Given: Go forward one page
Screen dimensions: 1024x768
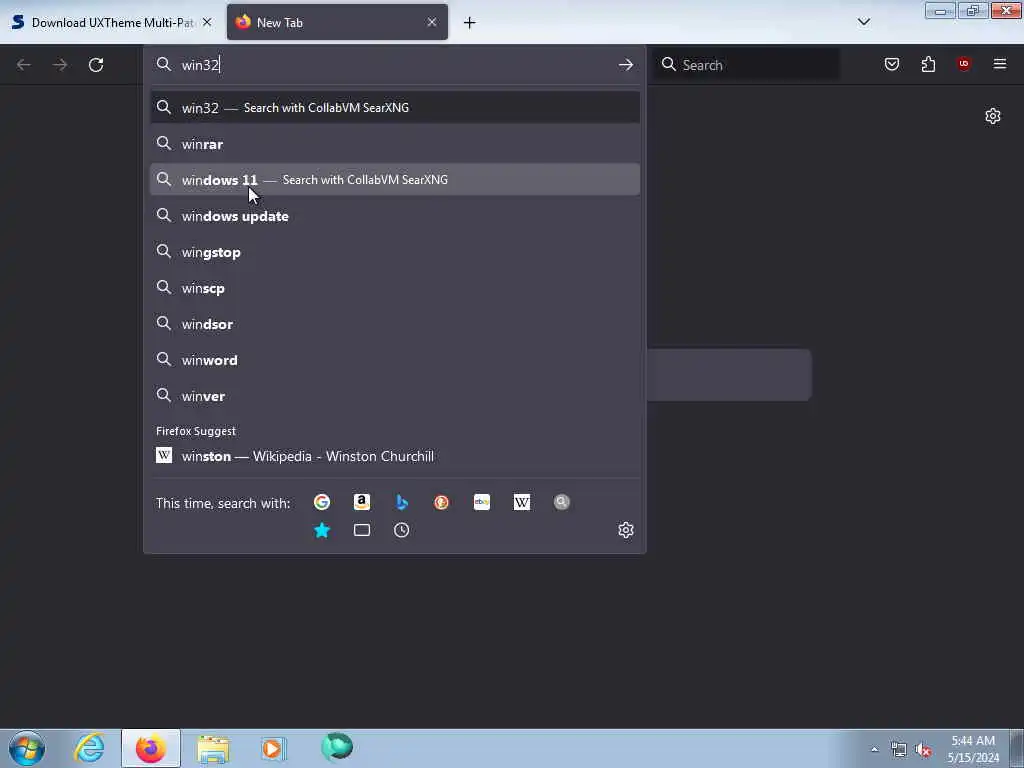Looking at the screenshot, I should 60,65.
